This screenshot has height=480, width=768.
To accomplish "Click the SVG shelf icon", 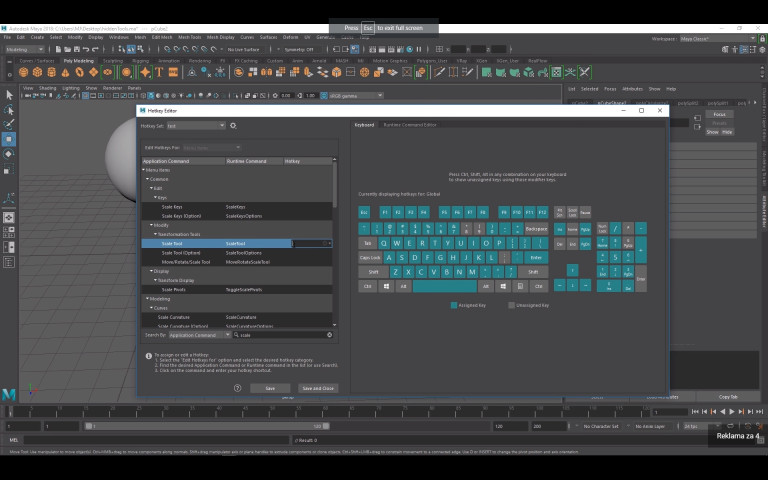I will [x=173, y=72].
